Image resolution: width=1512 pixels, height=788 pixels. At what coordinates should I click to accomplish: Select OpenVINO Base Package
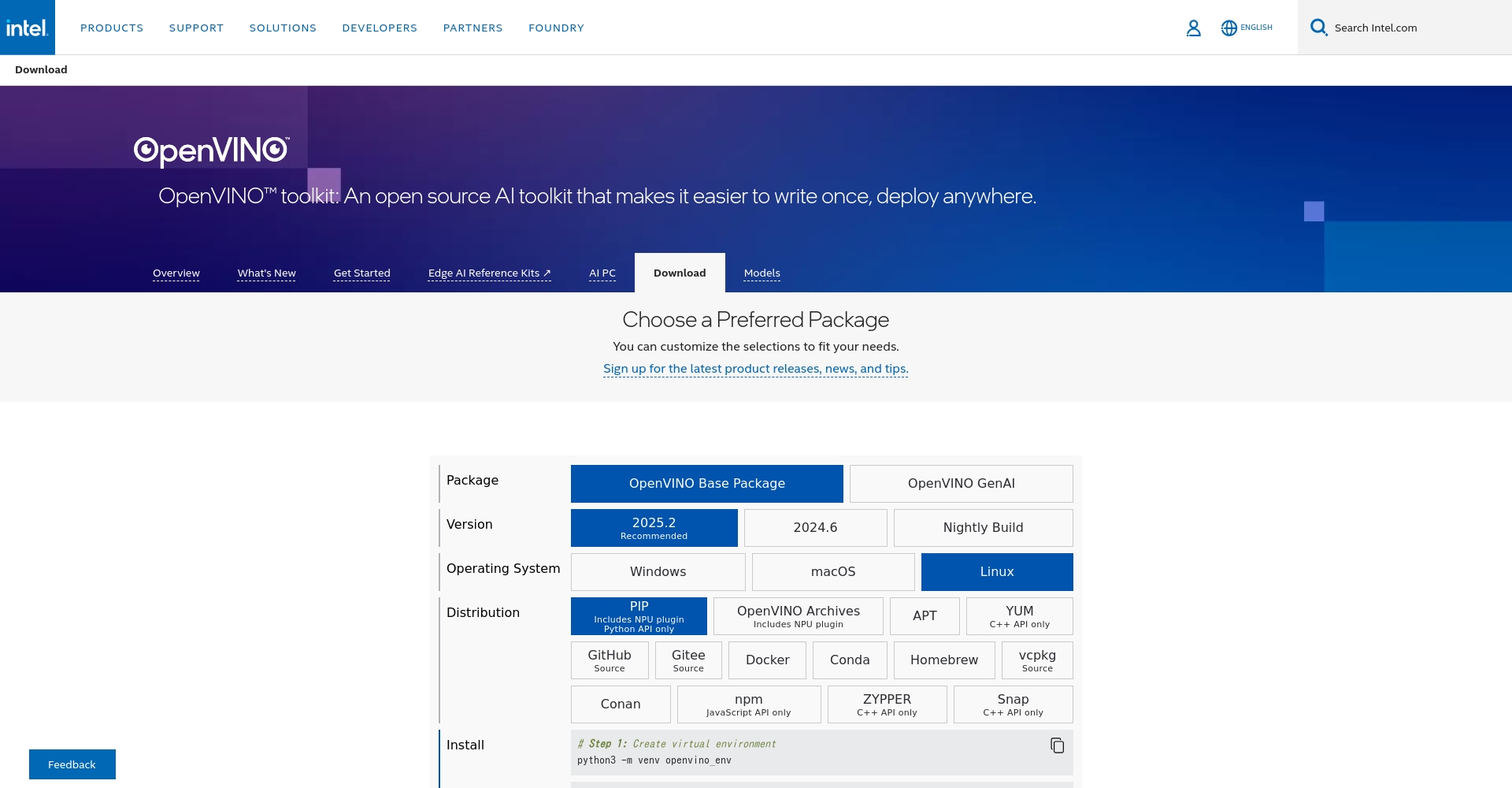click(x=707, y=484)
